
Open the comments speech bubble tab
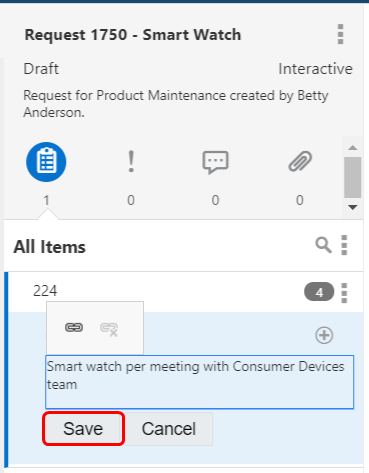pyautogui.click(x=215, y=162)
